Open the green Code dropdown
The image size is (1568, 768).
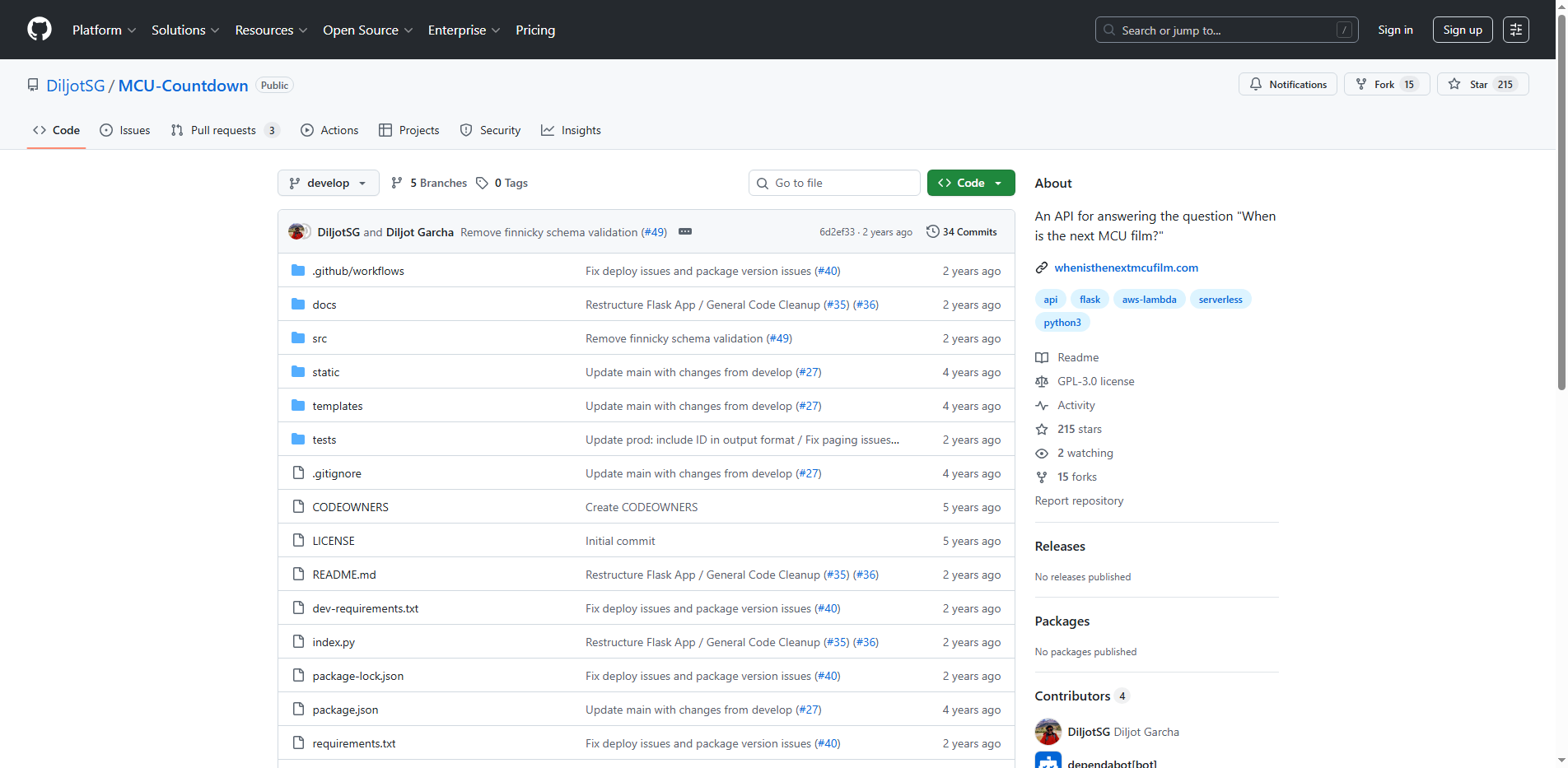click(x=971, y=183)
